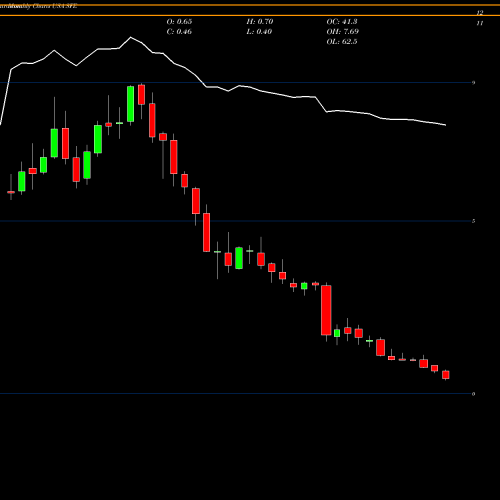Click the 0 price axis label
This screenshot has height=500, width=500.
[473, 394]
